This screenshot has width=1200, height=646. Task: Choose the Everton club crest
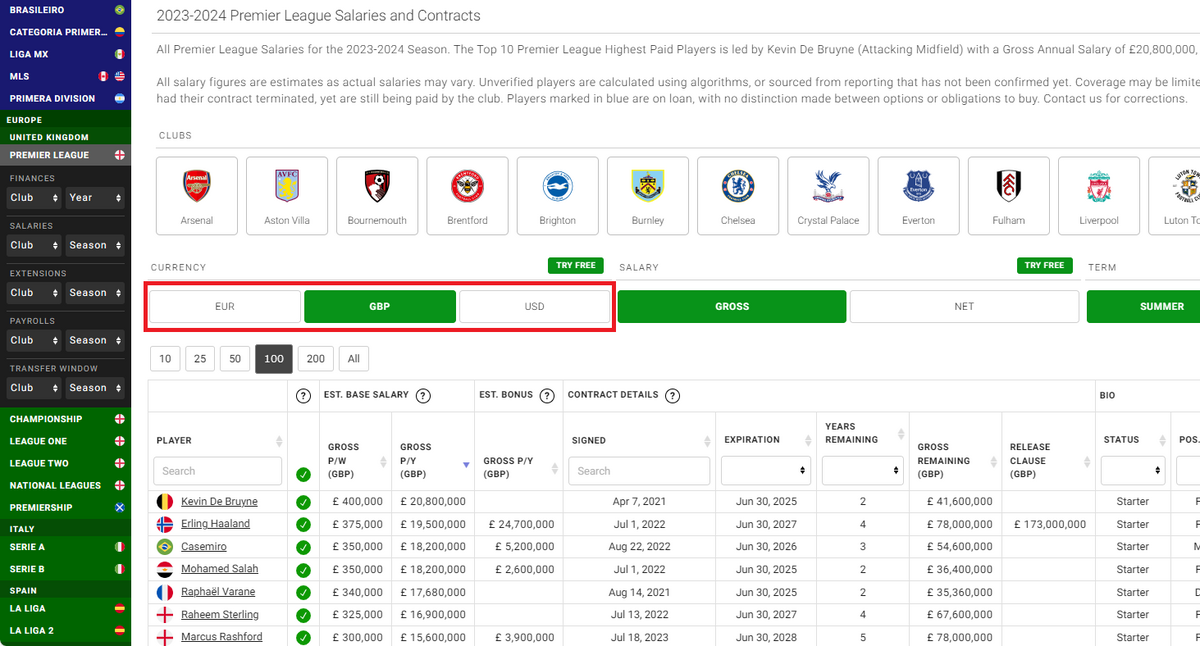[x=918, y=195]
